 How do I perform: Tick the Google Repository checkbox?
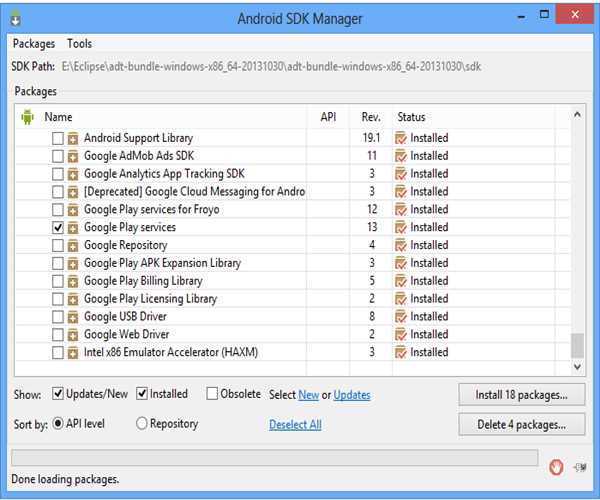(x=57, y=245)
